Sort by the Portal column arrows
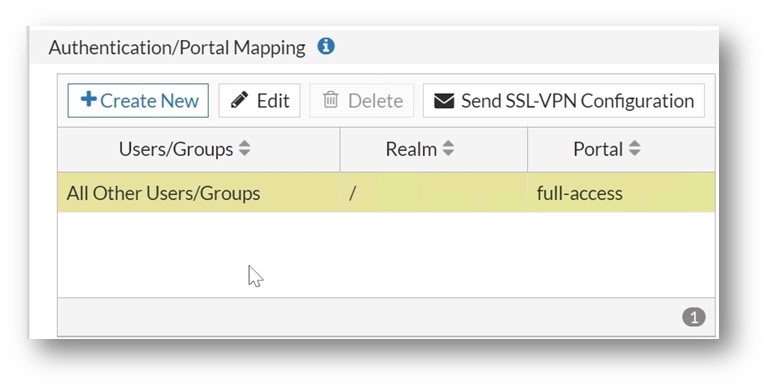This screenshot has width=771, height=391. (635, 149)
